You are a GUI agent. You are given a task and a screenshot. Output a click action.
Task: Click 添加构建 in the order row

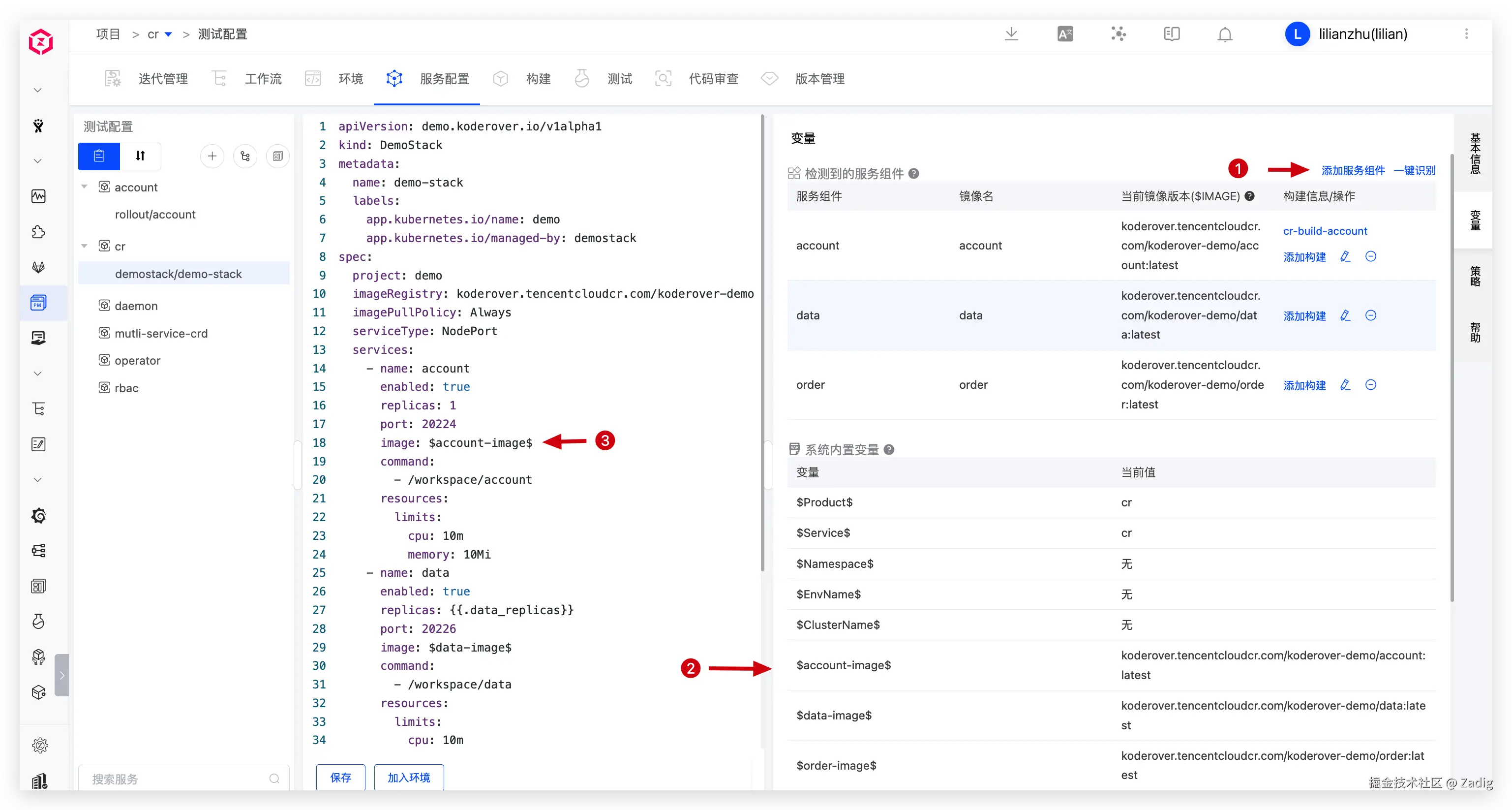tap(1304, 385)
